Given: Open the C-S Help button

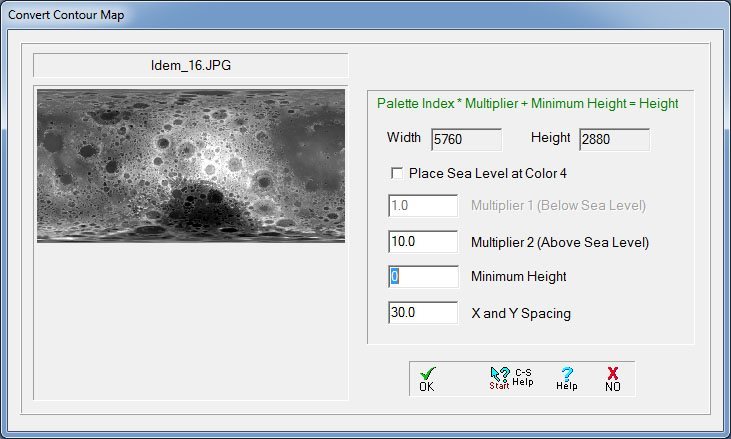Looking at the screenshot, I should click(x=523, y=377).
